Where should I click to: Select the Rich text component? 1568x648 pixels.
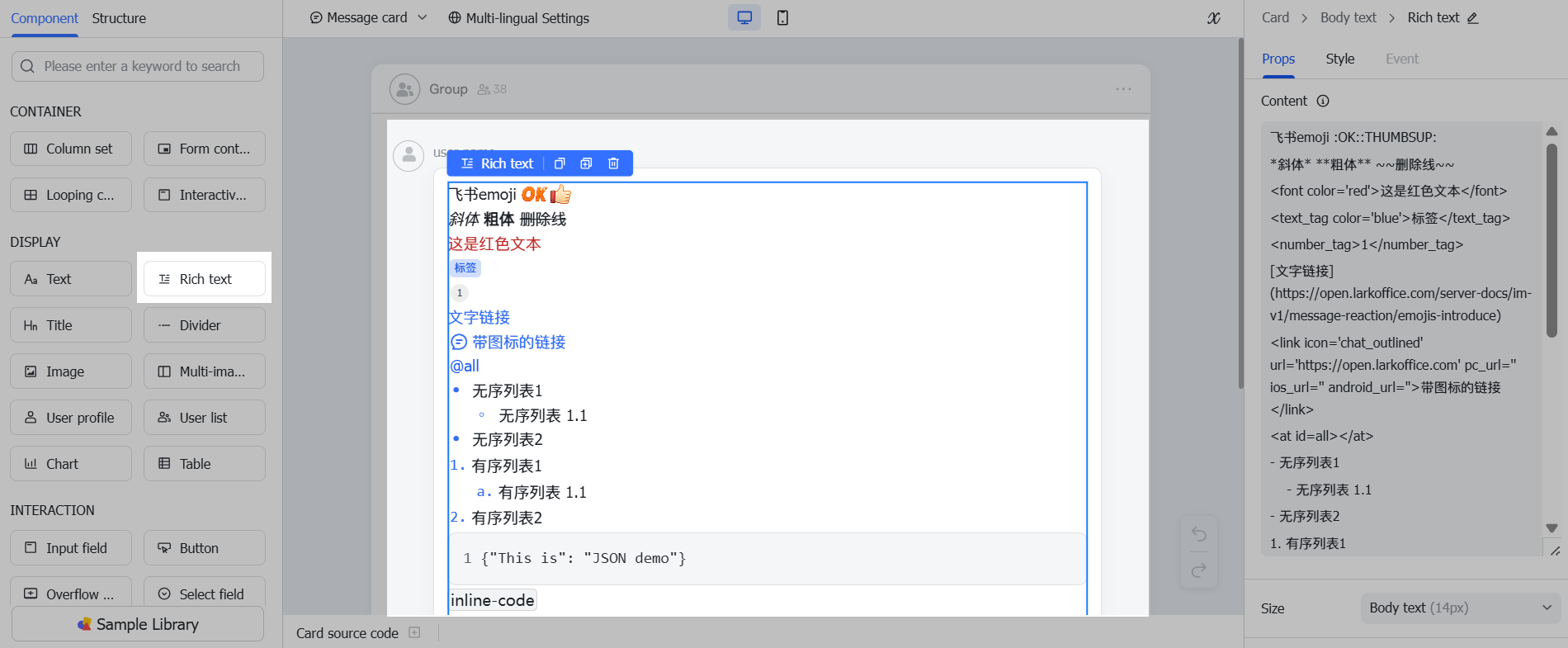[x=205, y=279]
